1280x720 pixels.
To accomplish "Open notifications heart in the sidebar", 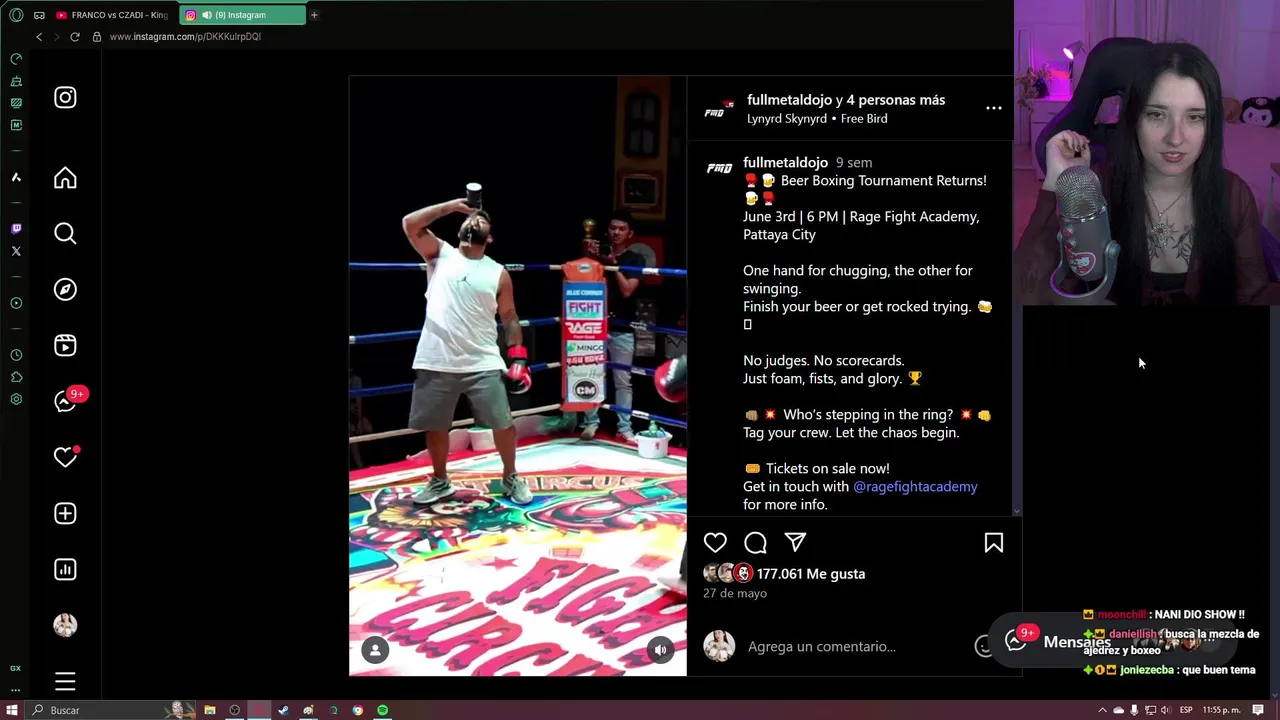I will [66, 456].
